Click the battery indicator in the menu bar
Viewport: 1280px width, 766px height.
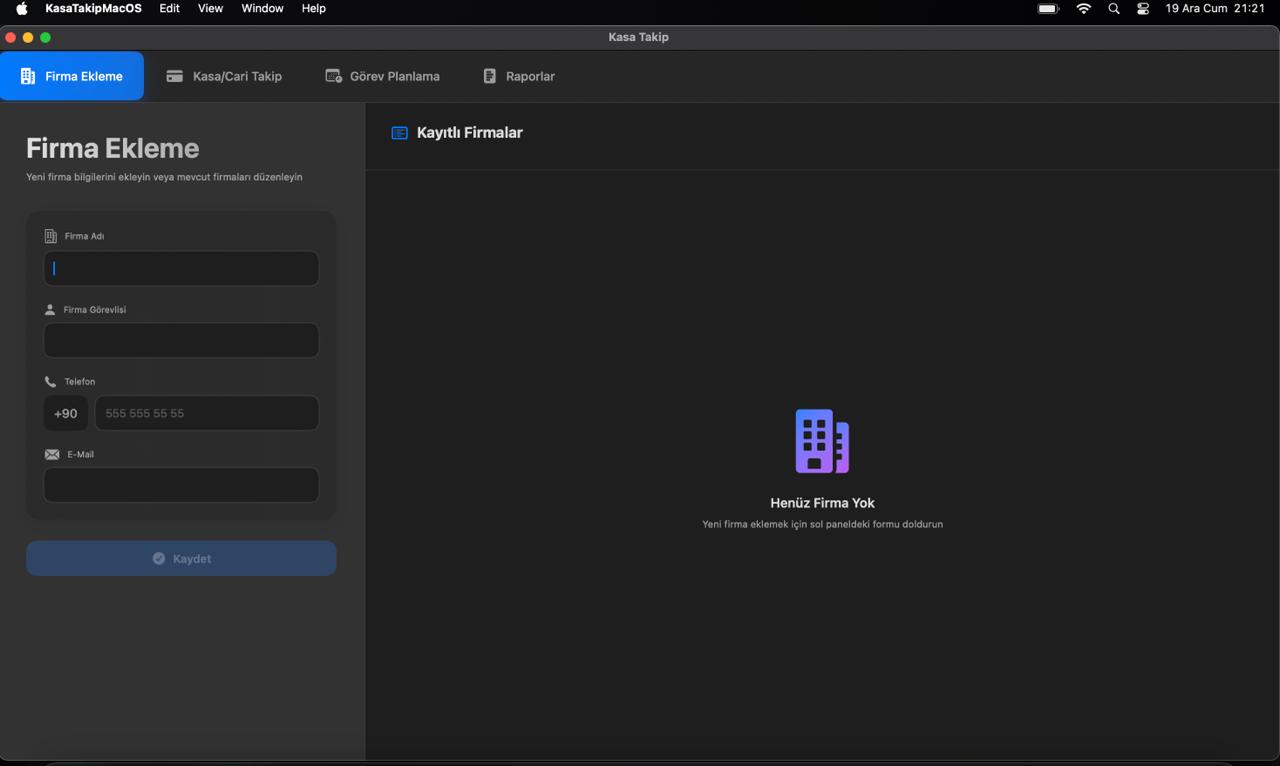(x=1047, y=9)
